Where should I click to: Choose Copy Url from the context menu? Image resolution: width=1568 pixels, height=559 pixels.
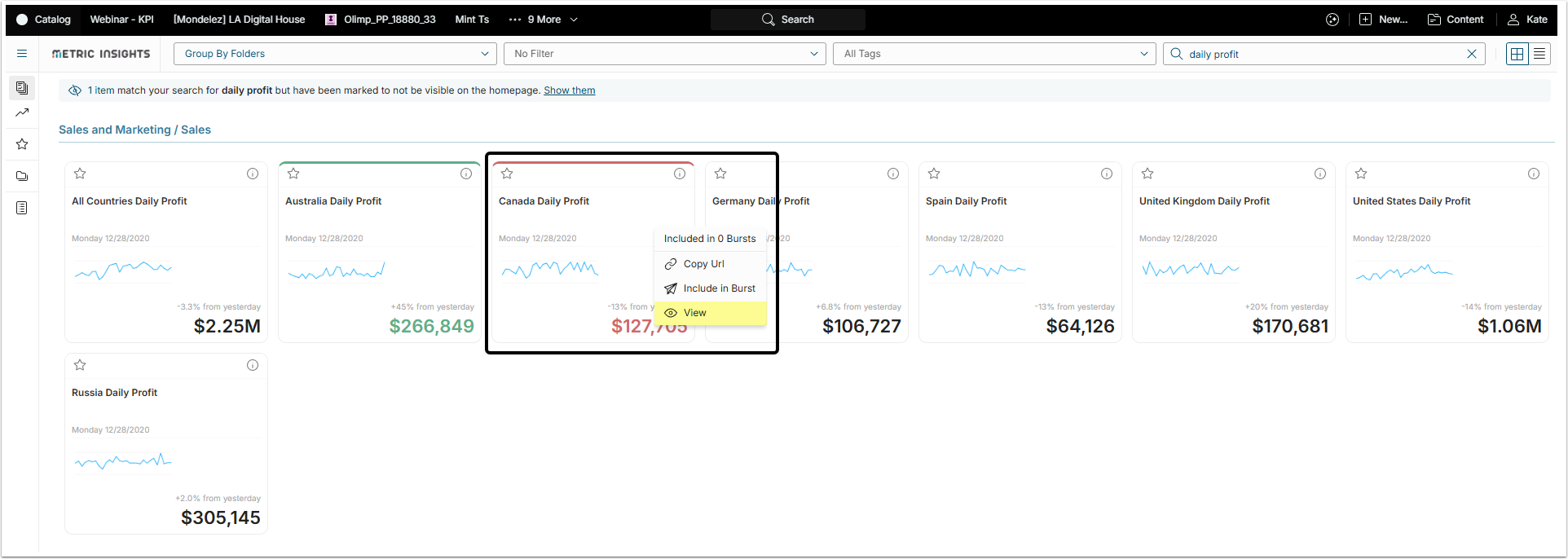click(x=703, y=264)
